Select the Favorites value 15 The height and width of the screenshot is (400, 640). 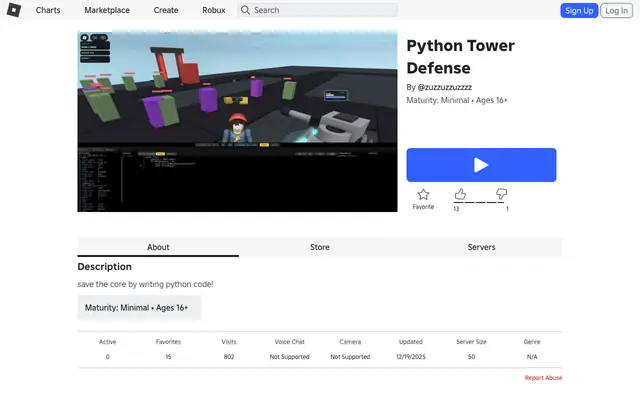[168, 357]
